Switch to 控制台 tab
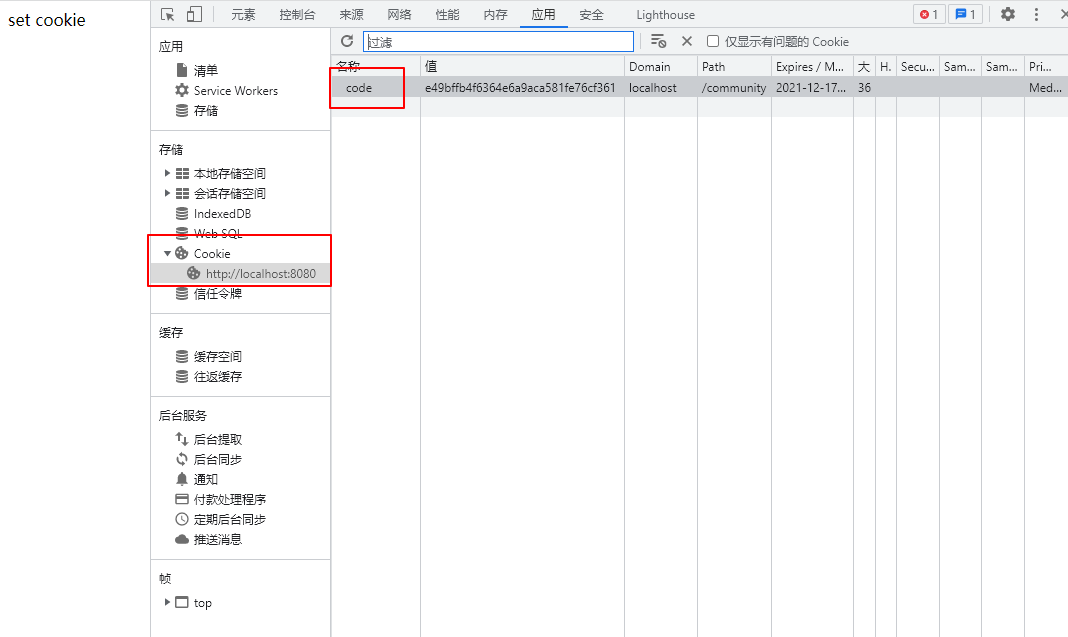Viewport: 1068px width, 637px height. (x=297, y=14)
